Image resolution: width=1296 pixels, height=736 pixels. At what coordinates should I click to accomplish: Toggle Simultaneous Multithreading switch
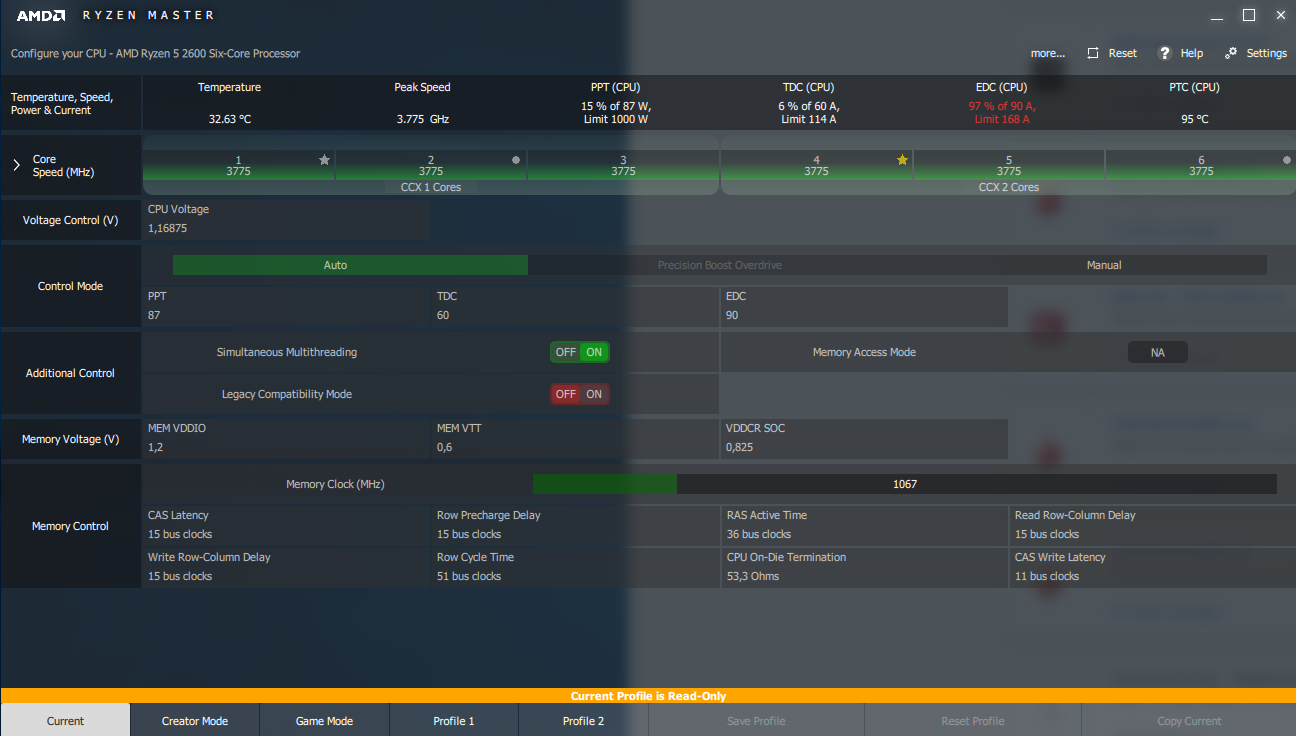pyautogui.click(x=580, y=352)
